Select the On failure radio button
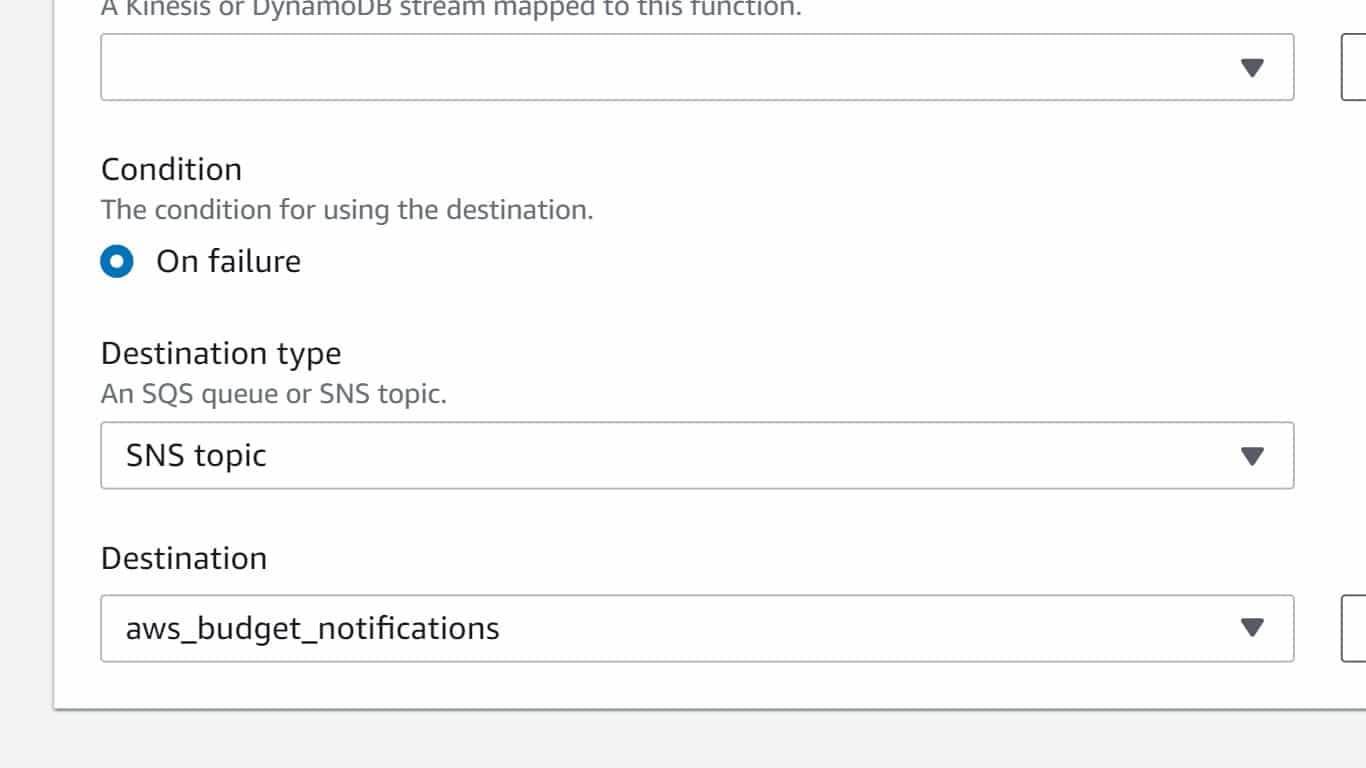 coord(117,262)
